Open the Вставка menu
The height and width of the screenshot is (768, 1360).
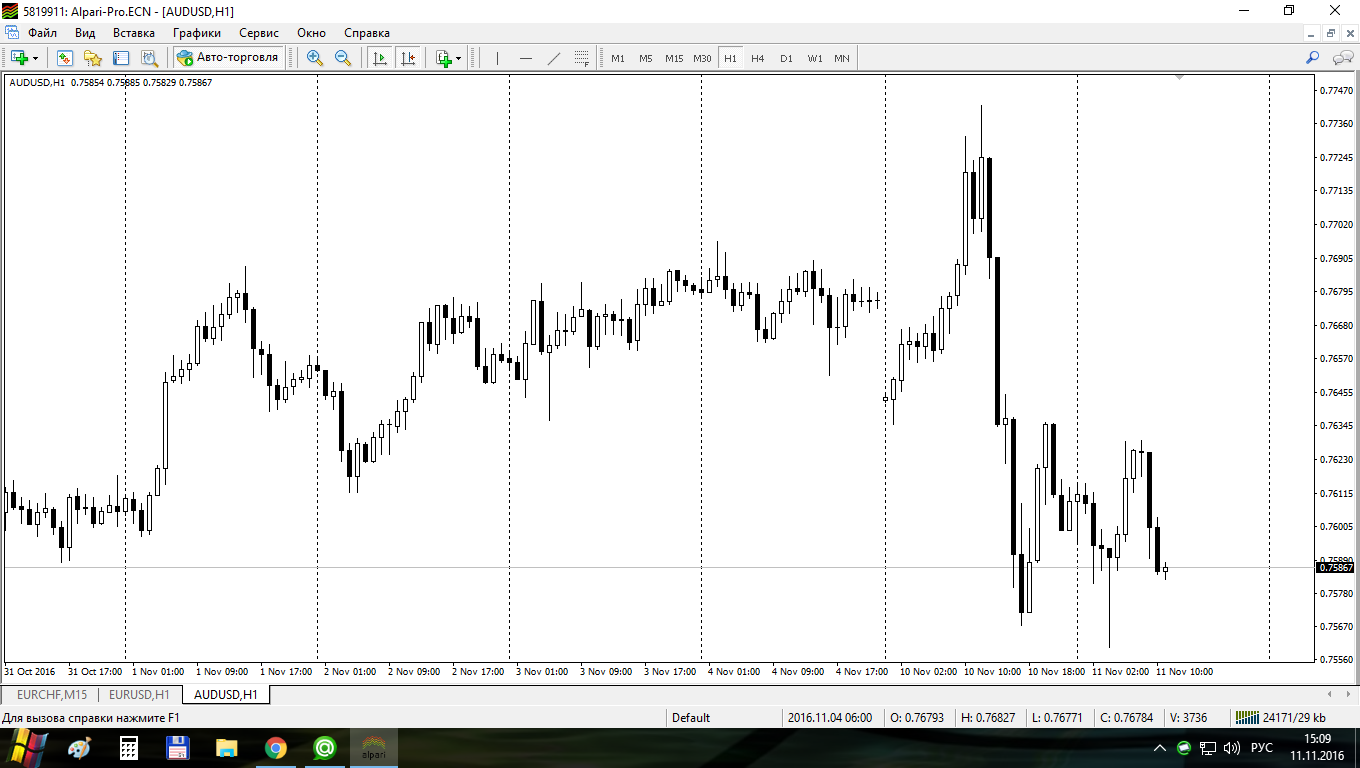(134, 33)
